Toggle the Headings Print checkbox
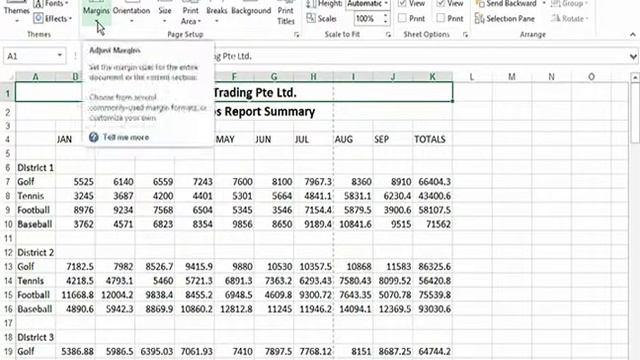Viewport: 640px width, 360px height. [x=440, y=18]
